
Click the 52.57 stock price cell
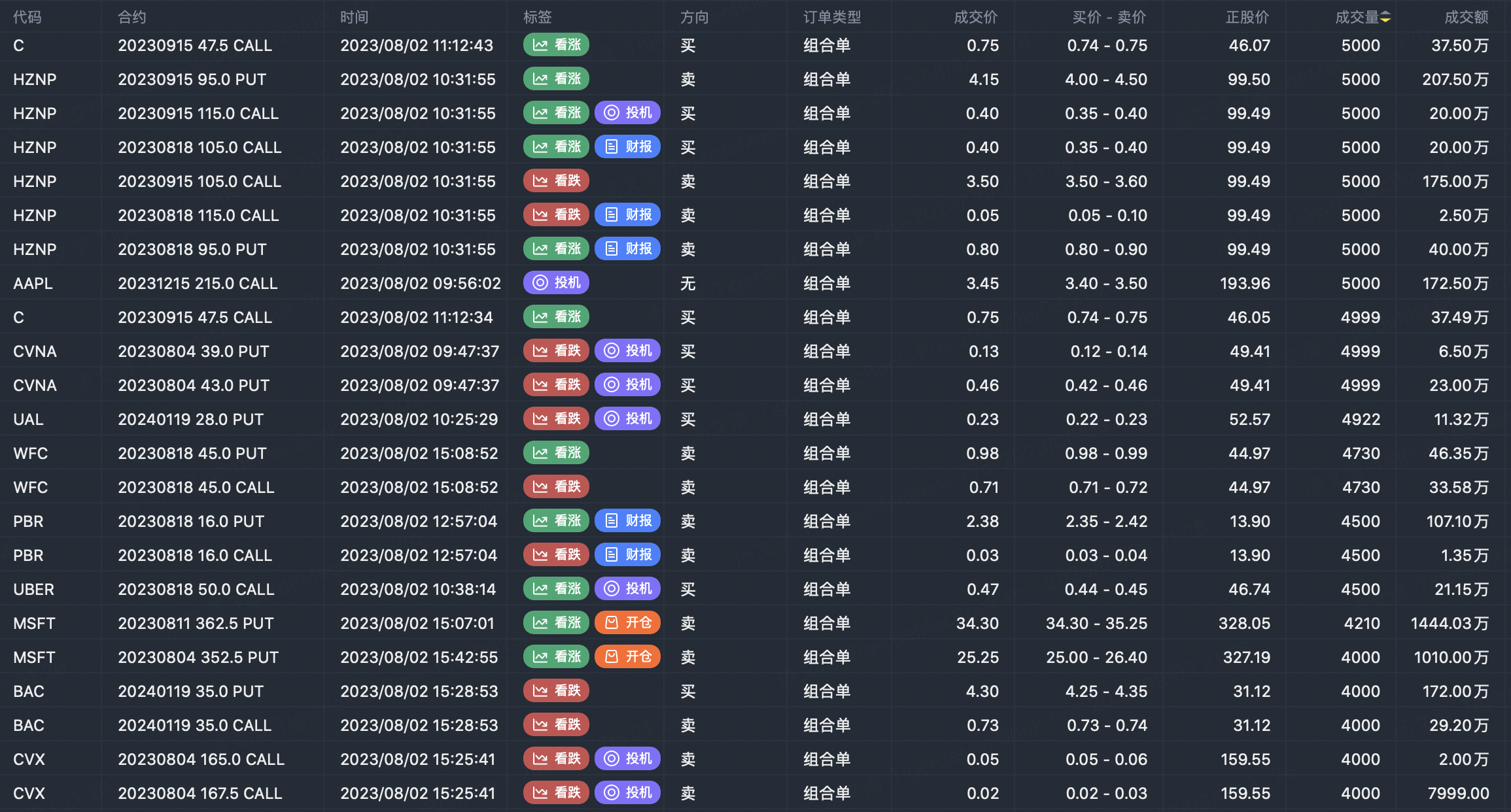tap(1249, 419)
